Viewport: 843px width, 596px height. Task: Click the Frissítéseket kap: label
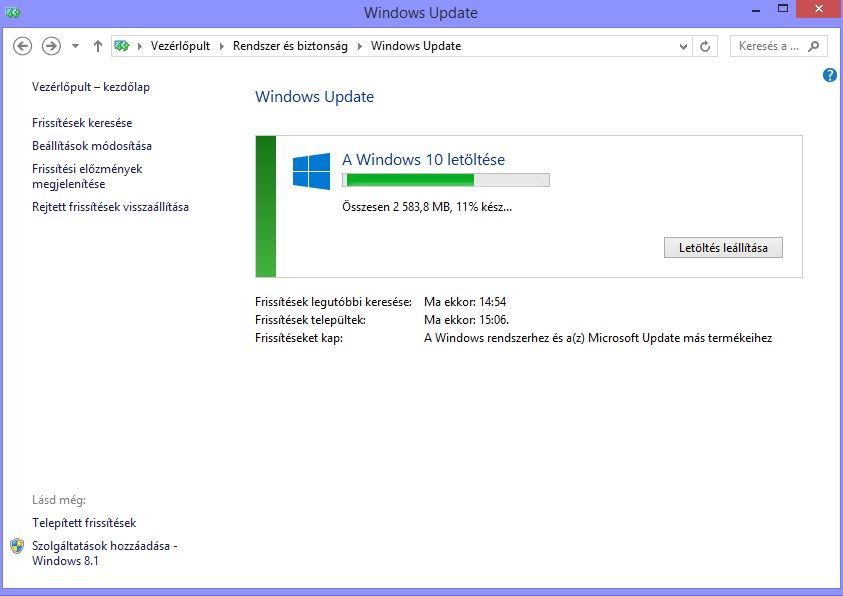tap(299, 338)
